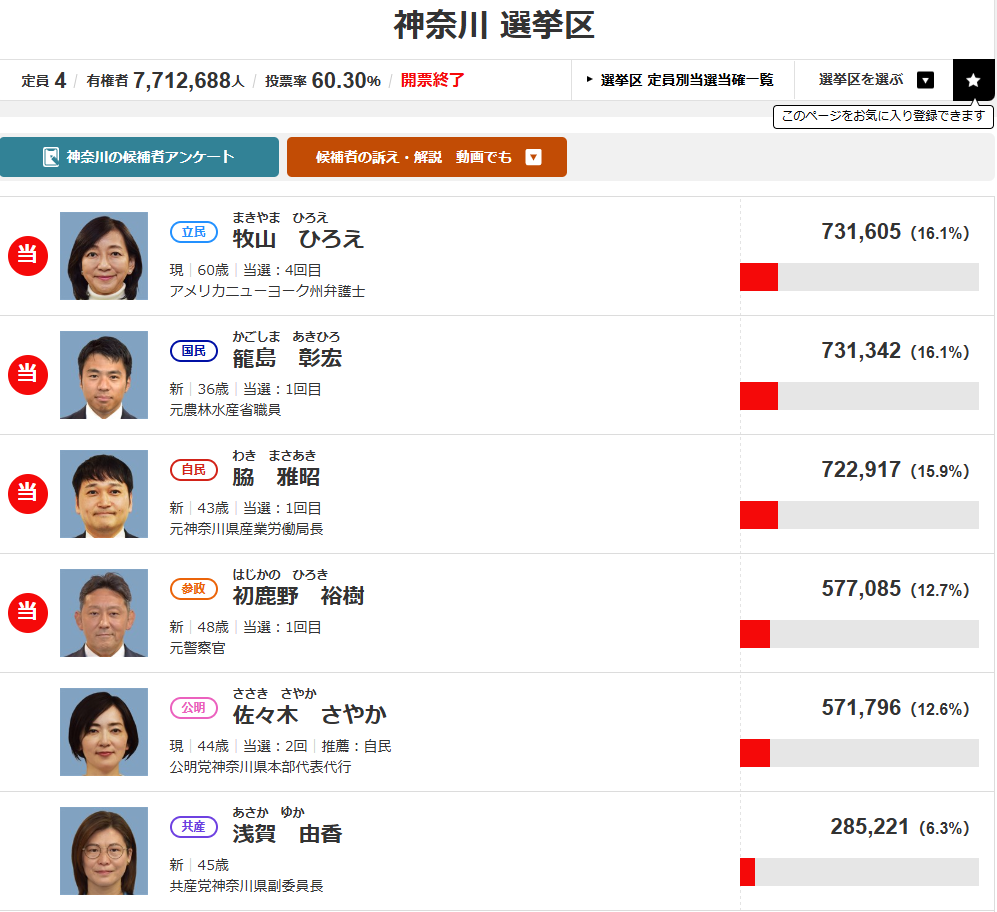Click the survey document icon

click(51, 157)
